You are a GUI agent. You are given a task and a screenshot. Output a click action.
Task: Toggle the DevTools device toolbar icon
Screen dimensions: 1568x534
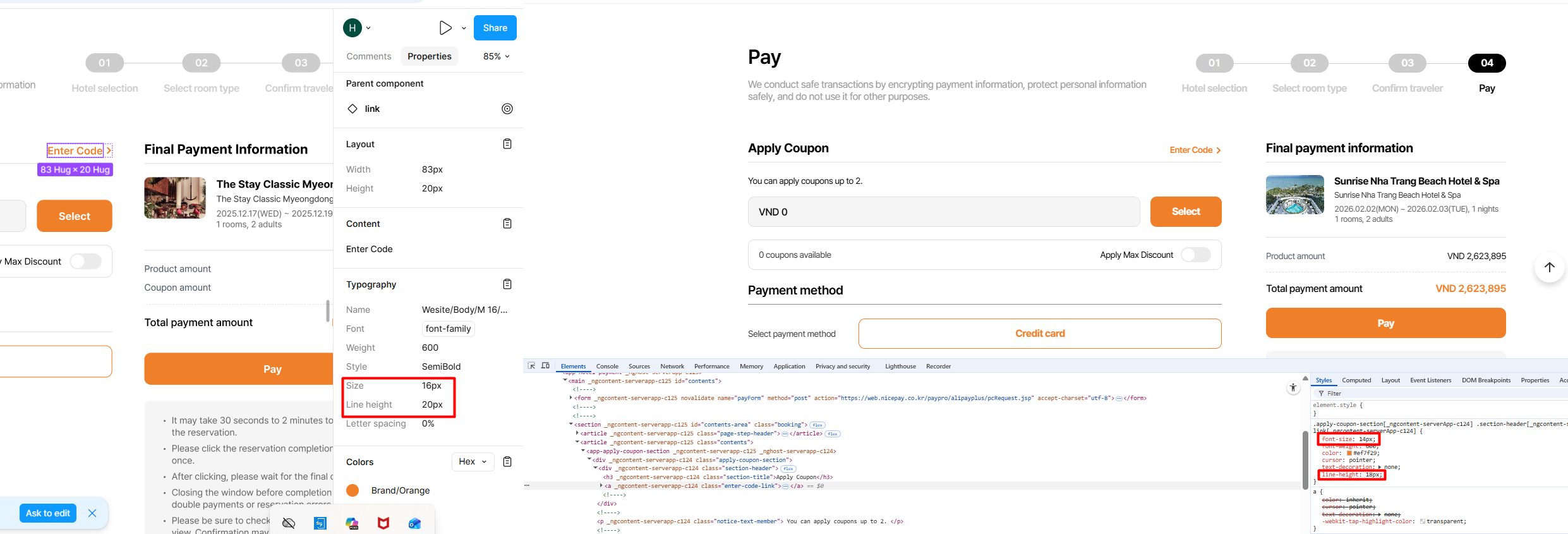(545, 366)
